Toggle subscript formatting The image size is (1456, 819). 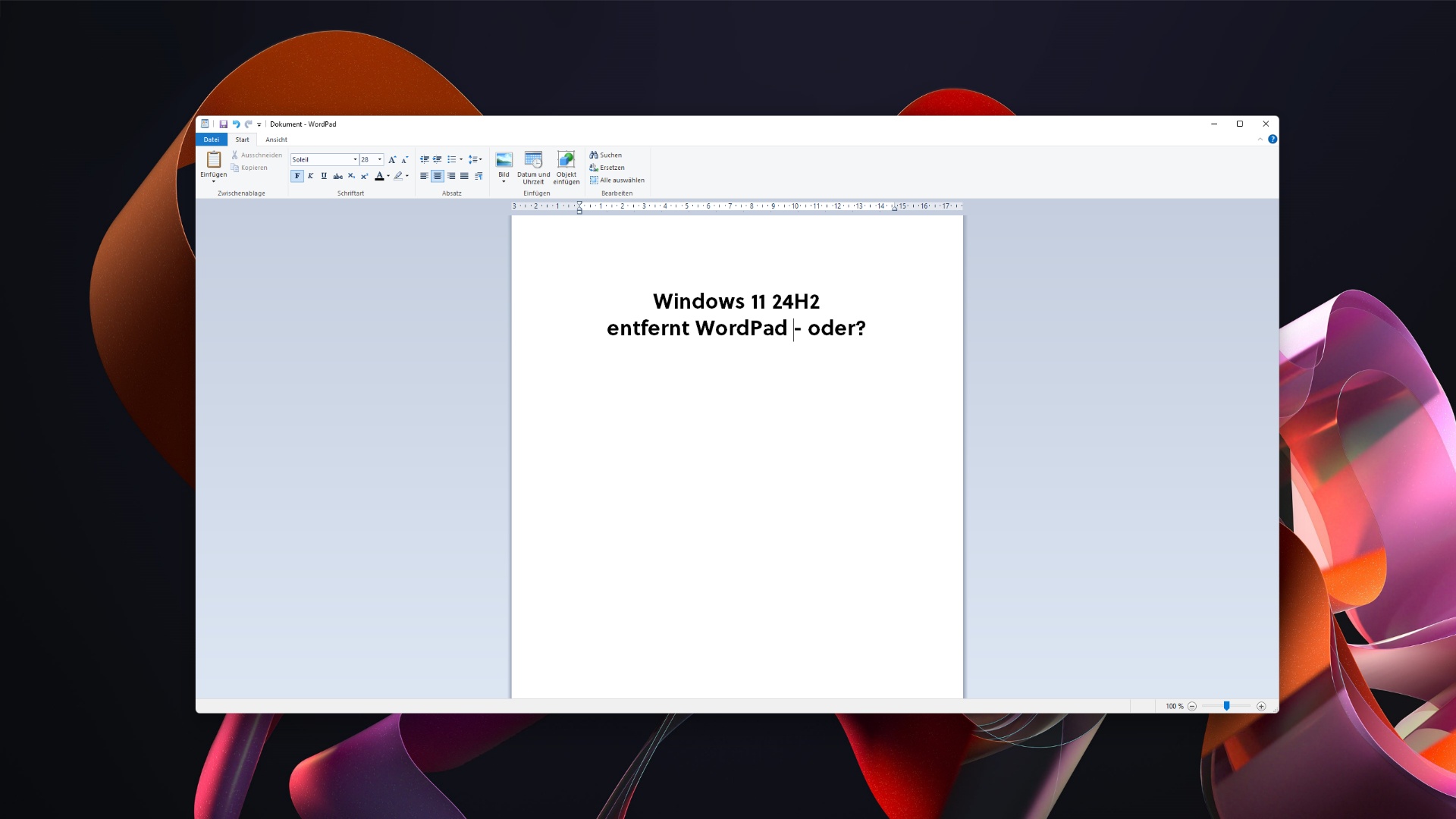tap(351, 176)
